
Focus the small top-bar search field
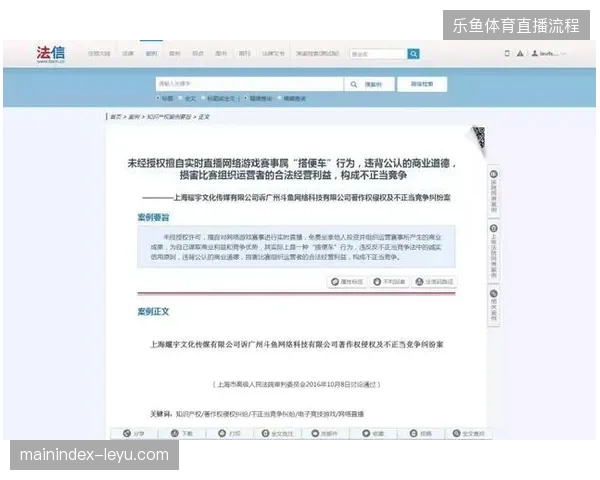(378, 54)
